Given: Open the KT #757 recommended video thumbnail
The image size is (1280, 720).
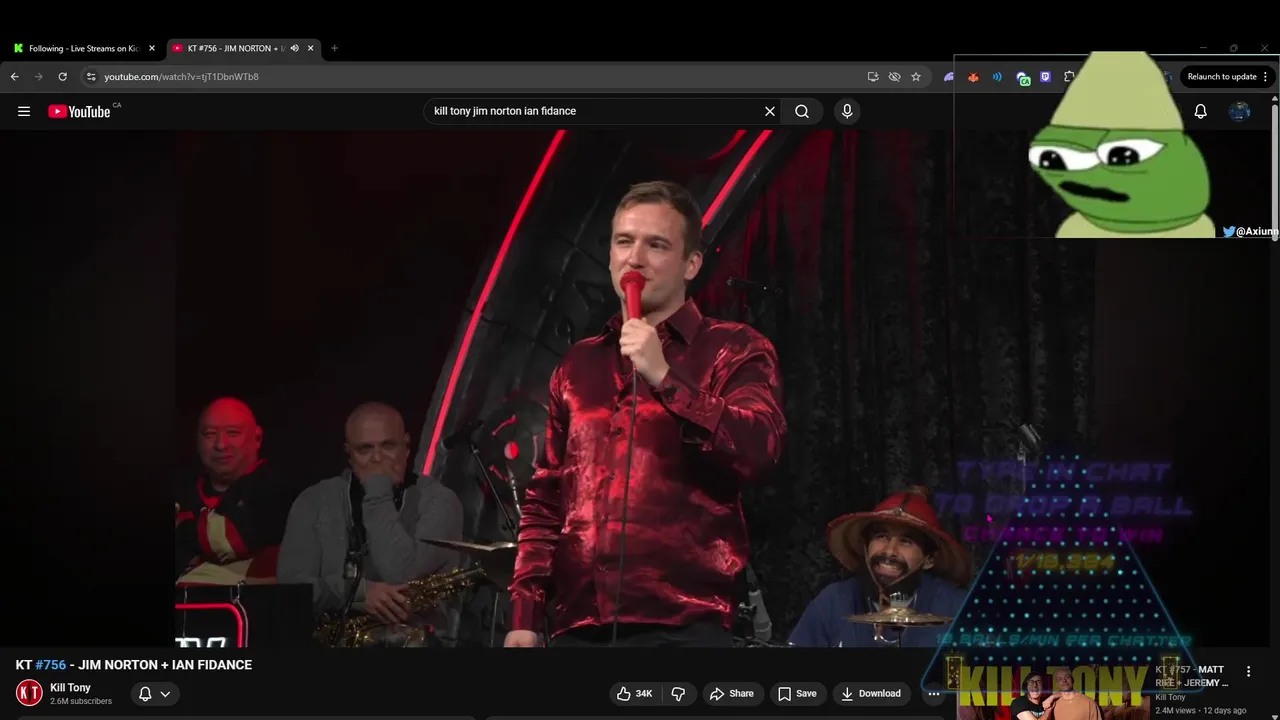Looking at the screenshot, I should click(x=1053, y=690).
